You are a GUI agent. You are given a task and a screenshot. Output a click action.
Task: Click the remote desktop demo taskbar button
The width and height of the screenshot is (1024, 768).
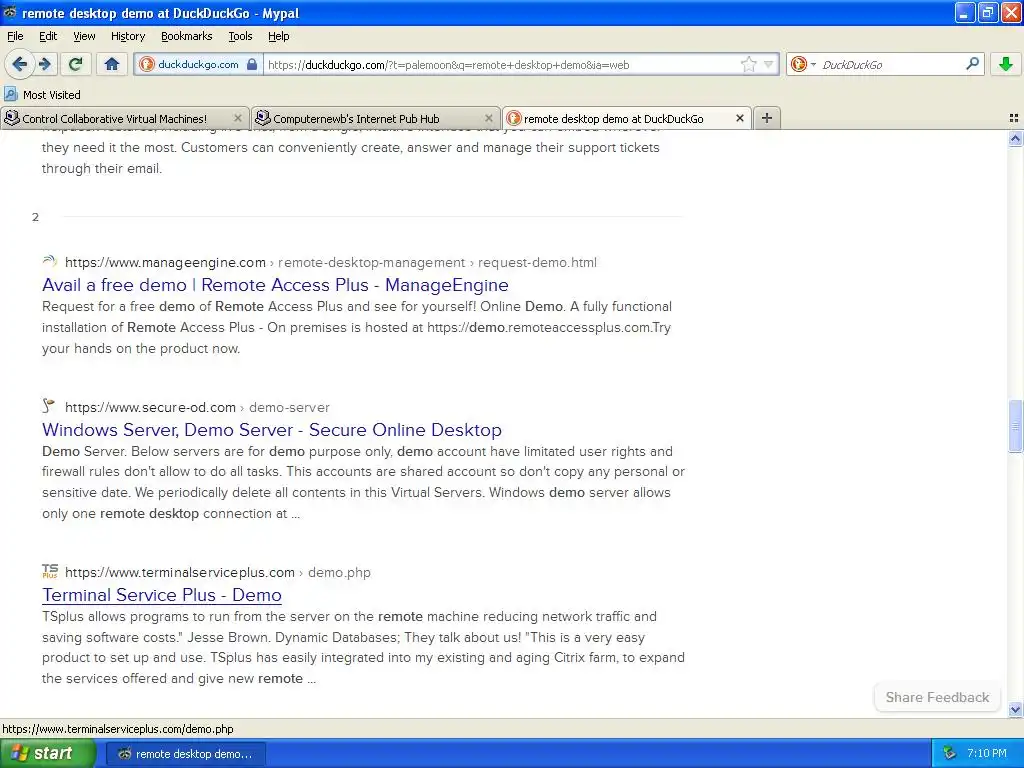click(x=185, y=754)
